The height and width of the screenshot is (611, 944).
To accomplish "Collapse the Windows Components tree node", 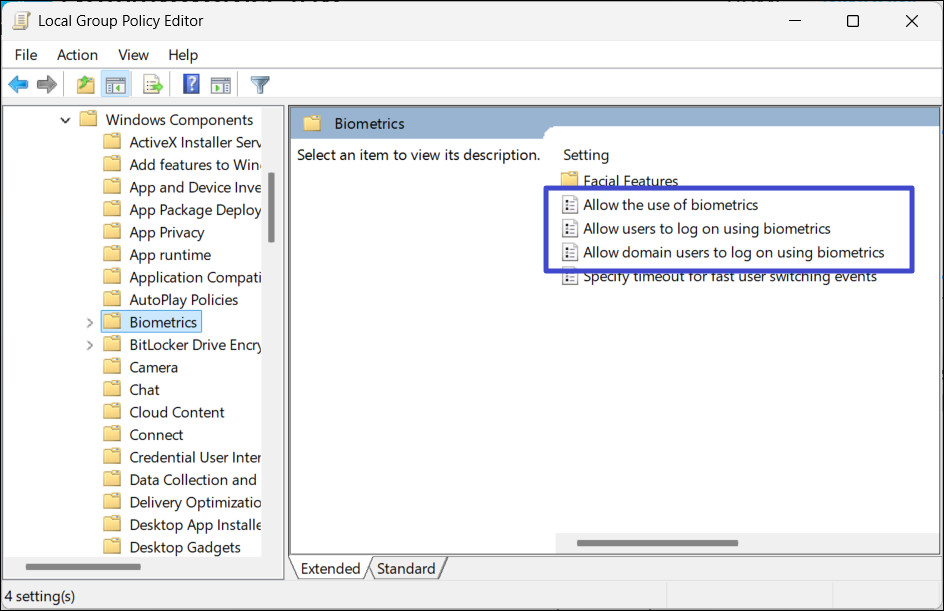I will coord(66,120).
